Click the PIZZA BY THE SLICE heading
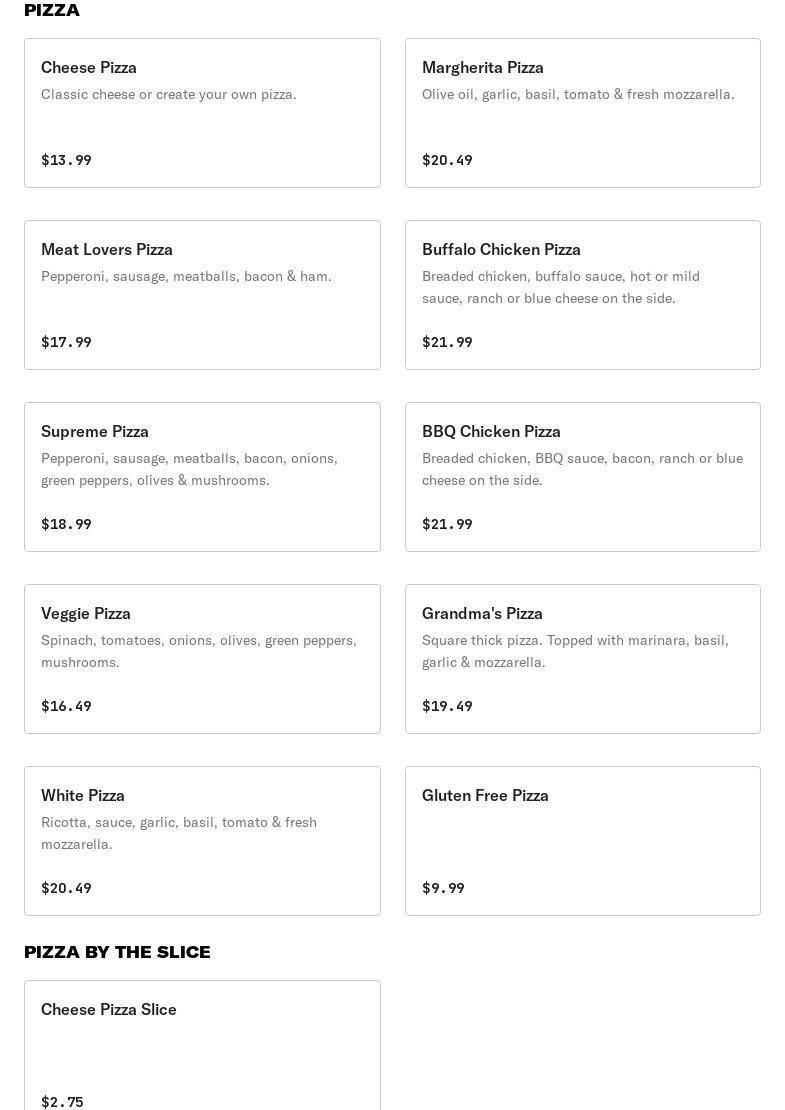785x1110 pixels. pos(117,952)
